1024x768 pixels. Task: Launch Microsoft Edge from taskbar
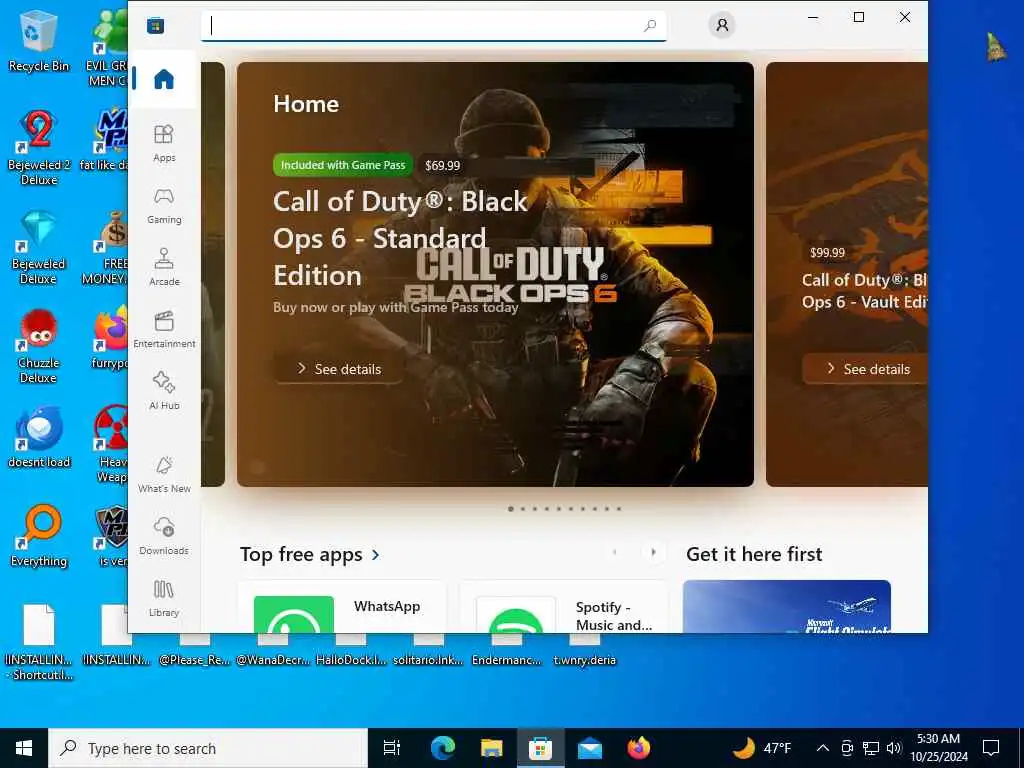click(443, 748)
